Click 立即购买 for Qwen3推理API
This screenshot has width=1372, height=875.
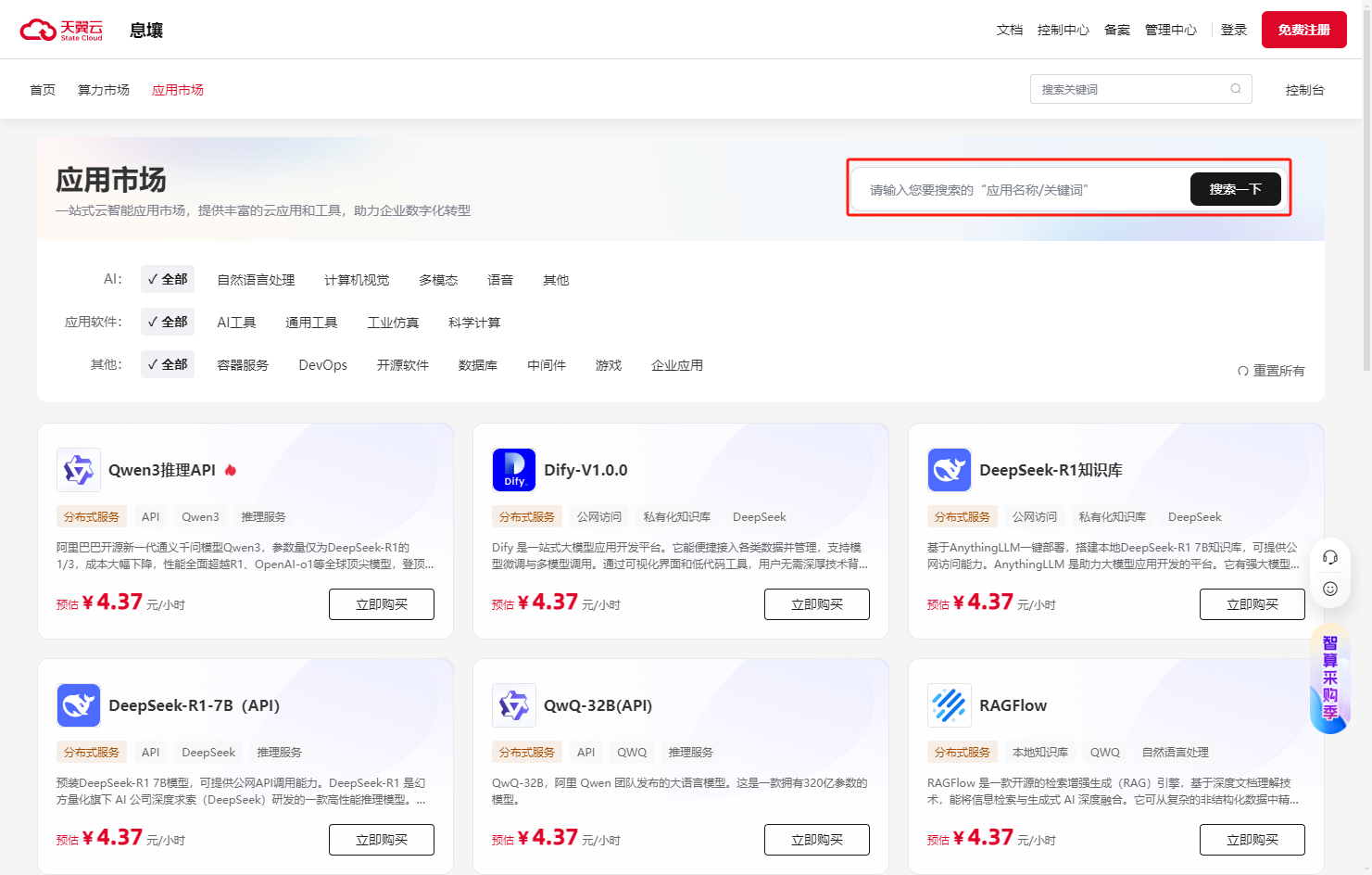point(382,604)
